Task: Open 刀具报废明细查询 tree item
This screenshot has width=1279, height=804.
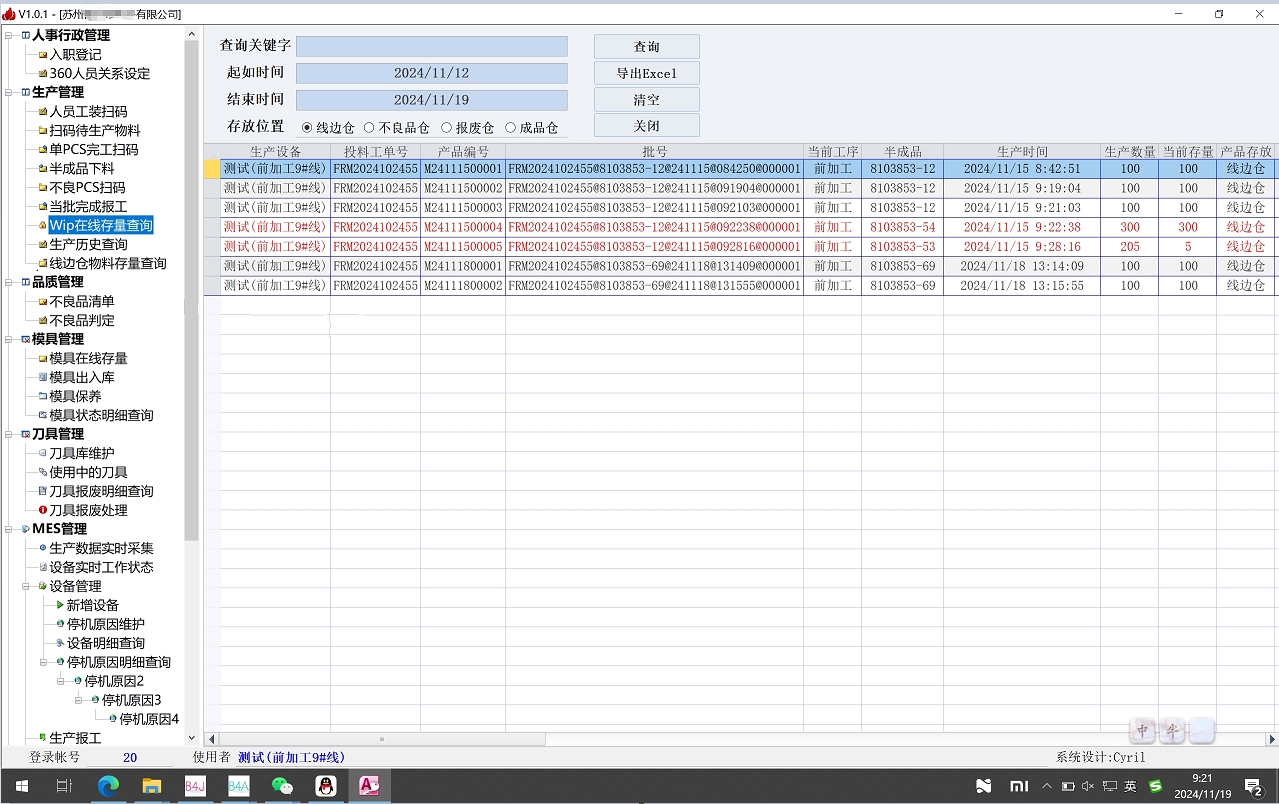Action: tap(101, 492)
